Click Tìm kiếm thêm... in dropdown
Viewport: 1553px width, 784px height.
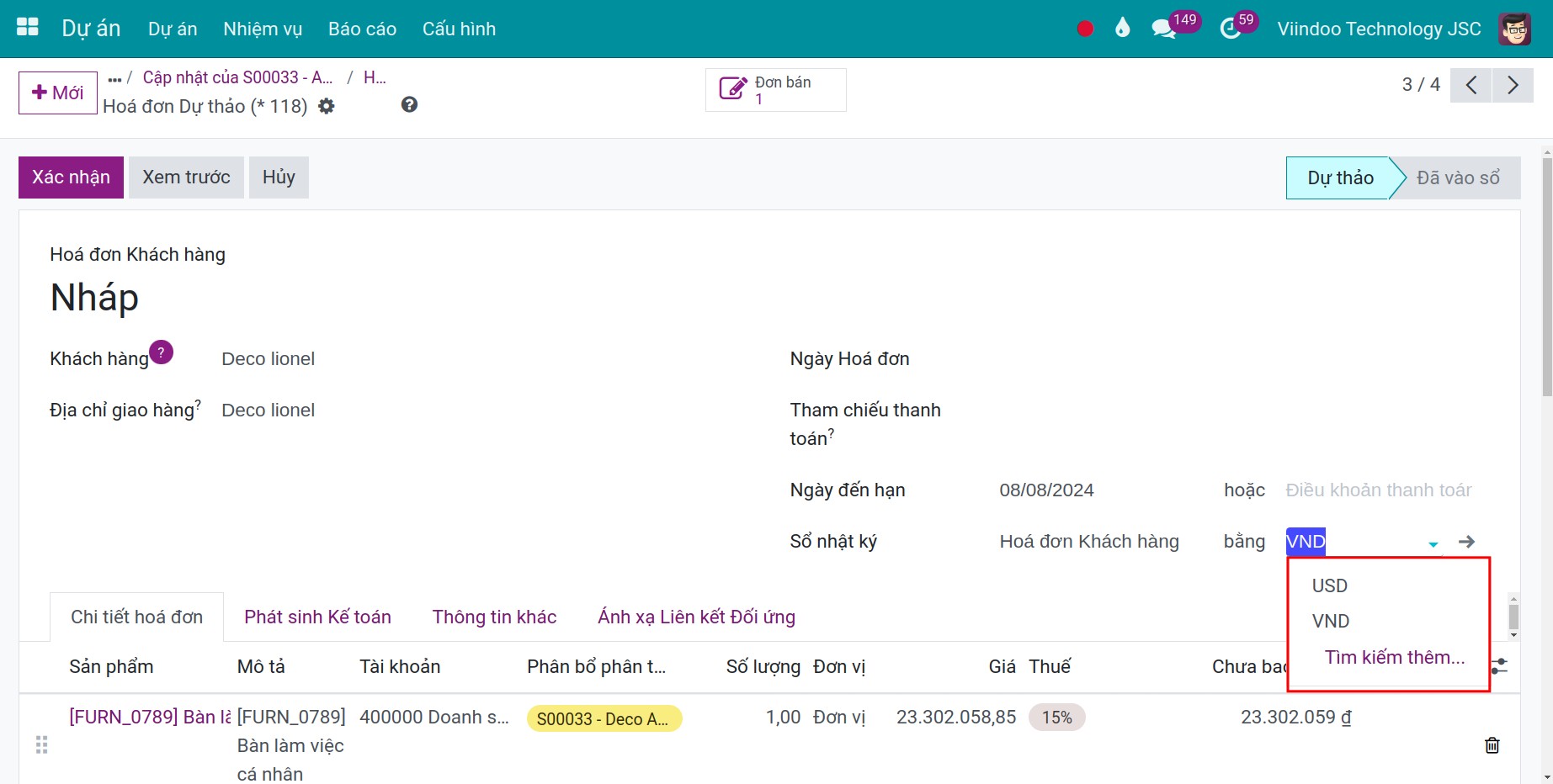pyautogui.click(x=1395, y=657)
